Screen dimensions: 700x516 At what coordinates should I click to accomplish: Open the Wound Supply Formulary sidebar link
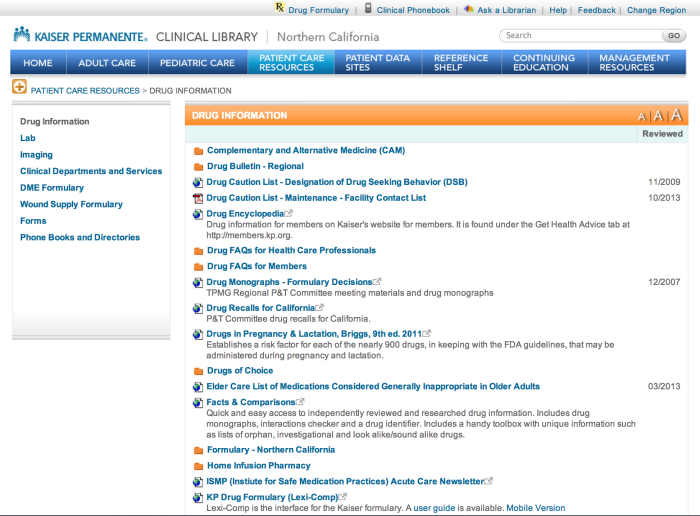(x=71, y=204)
